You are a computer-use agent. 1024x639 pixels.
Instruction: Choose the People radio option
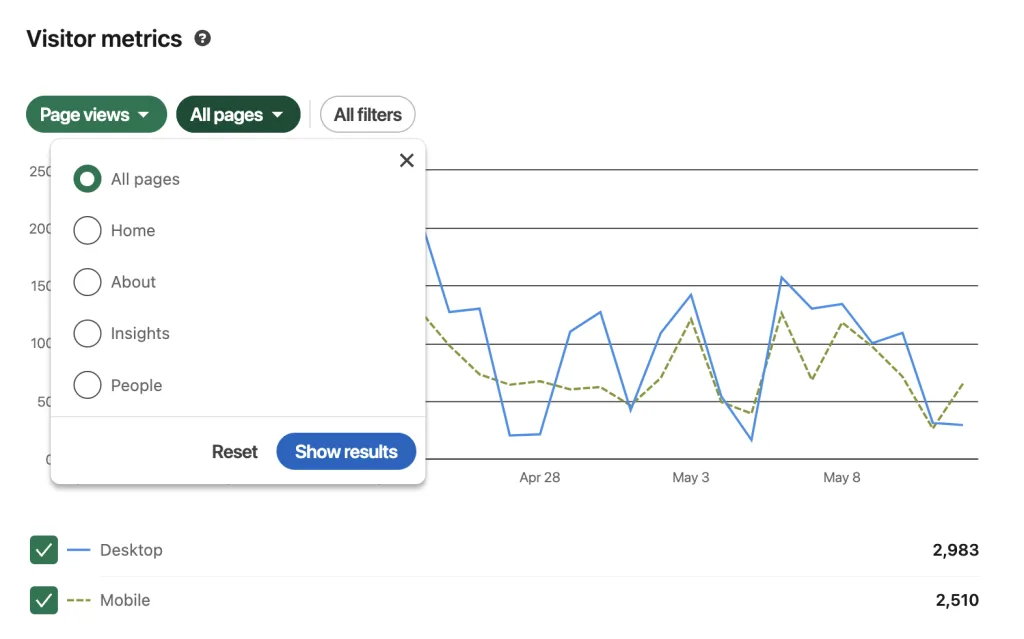[88, 385]
